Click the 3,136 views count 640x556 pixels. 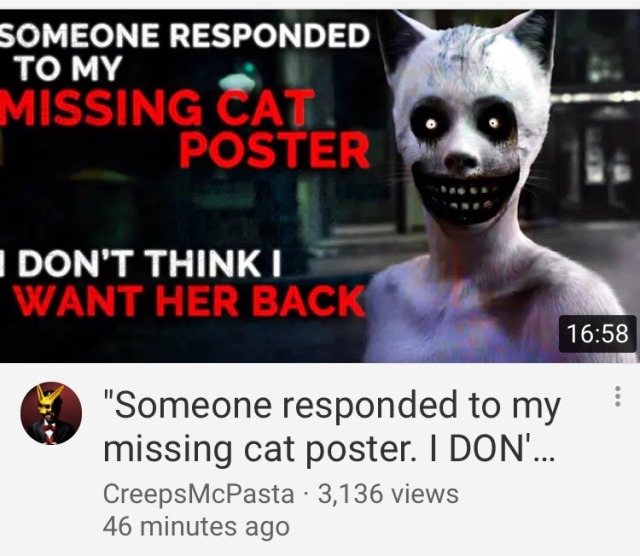click(388, 494)
